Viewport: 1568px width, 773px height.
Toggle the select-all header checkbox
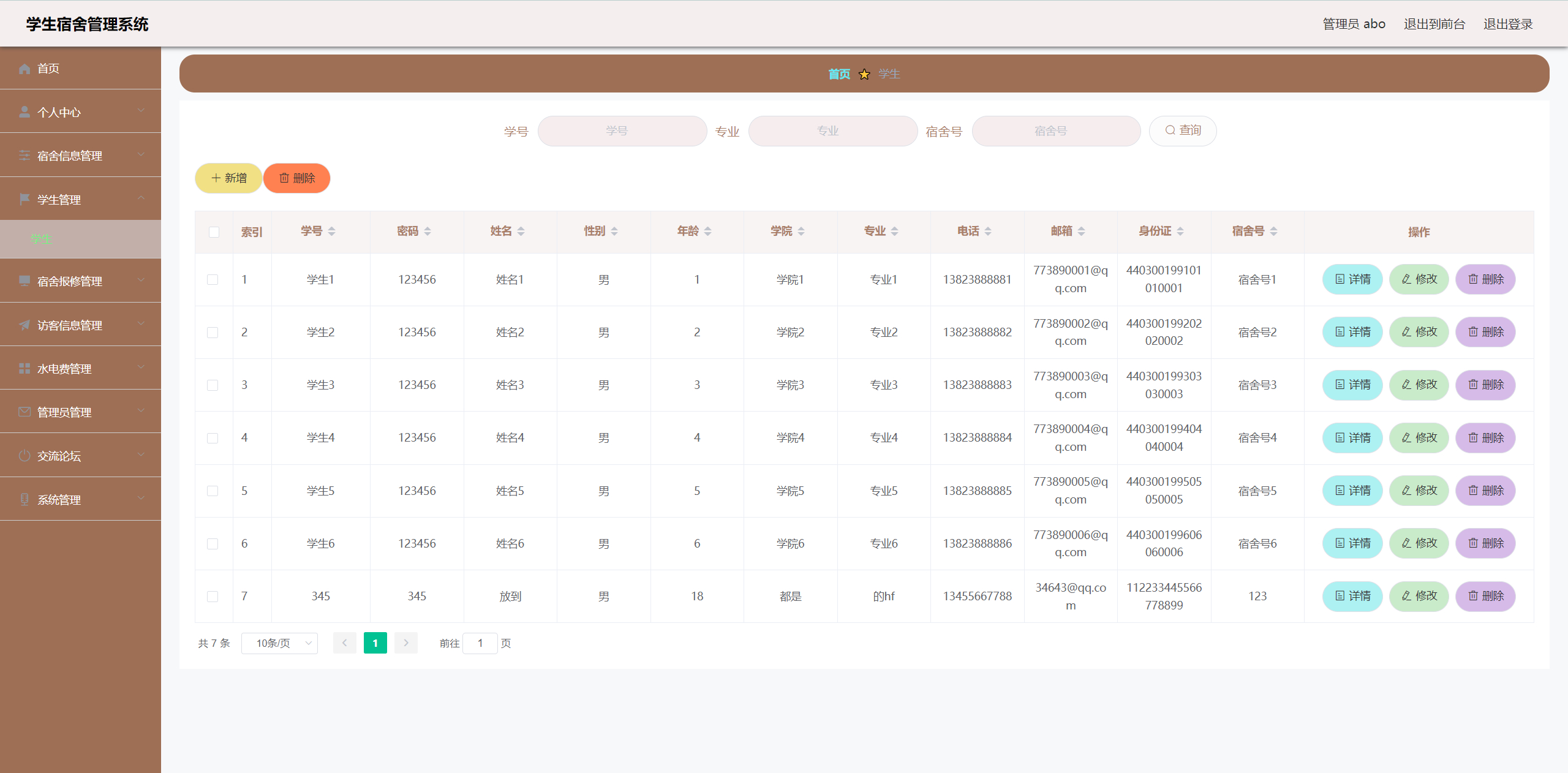tap(214, 232)
